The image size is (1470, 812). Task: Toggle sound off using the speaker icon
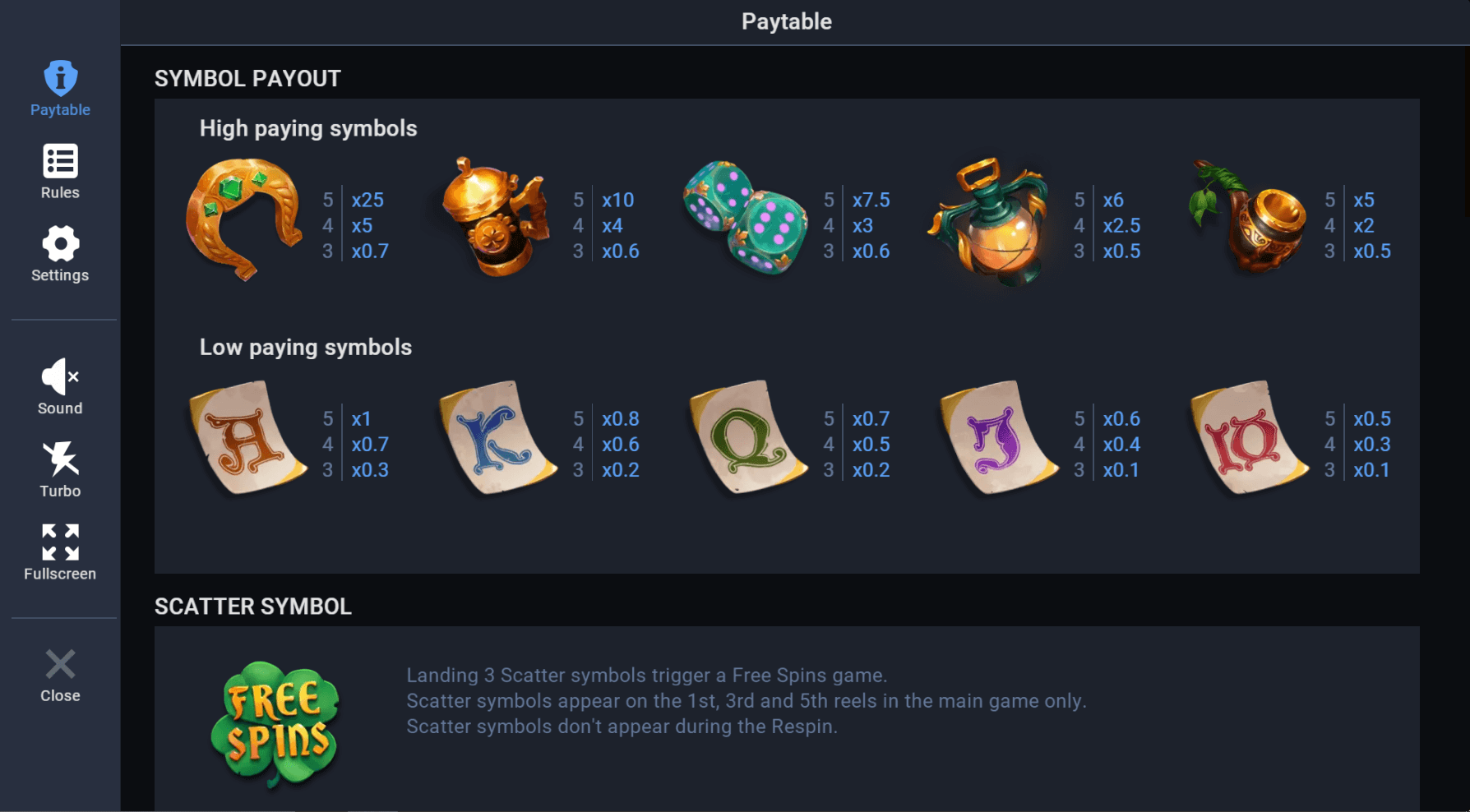pyautogui.click(x=58, y=376)
